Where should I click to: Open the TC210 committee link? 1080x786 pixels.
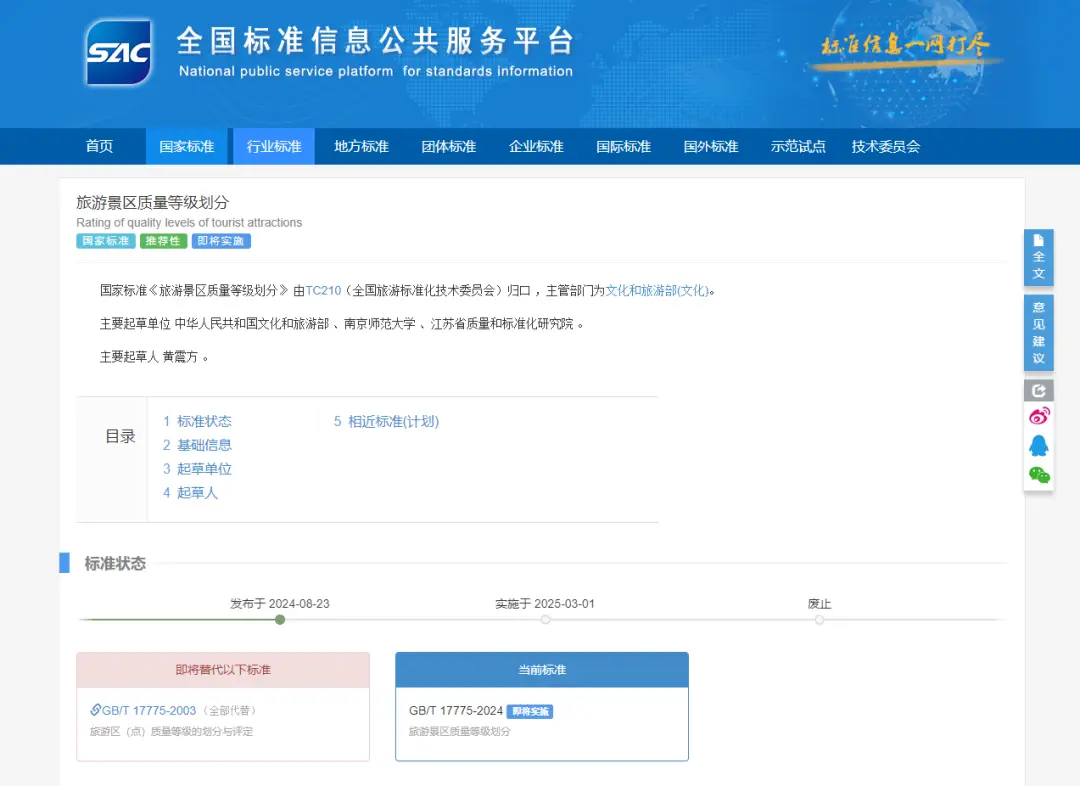[x=322, y=290]
